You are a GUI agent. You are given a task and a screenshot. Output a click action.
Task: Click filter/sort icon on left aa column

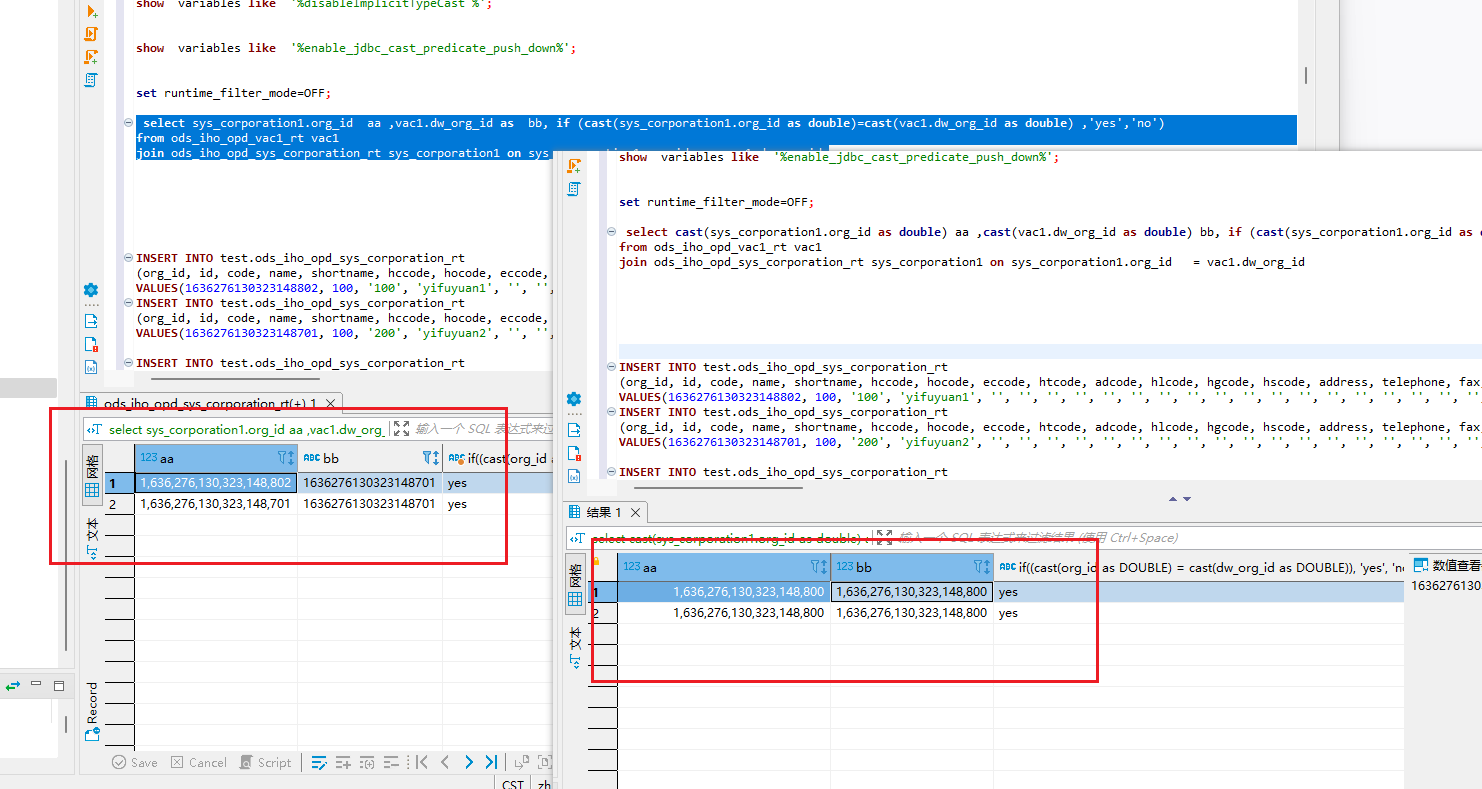[285, 458]
